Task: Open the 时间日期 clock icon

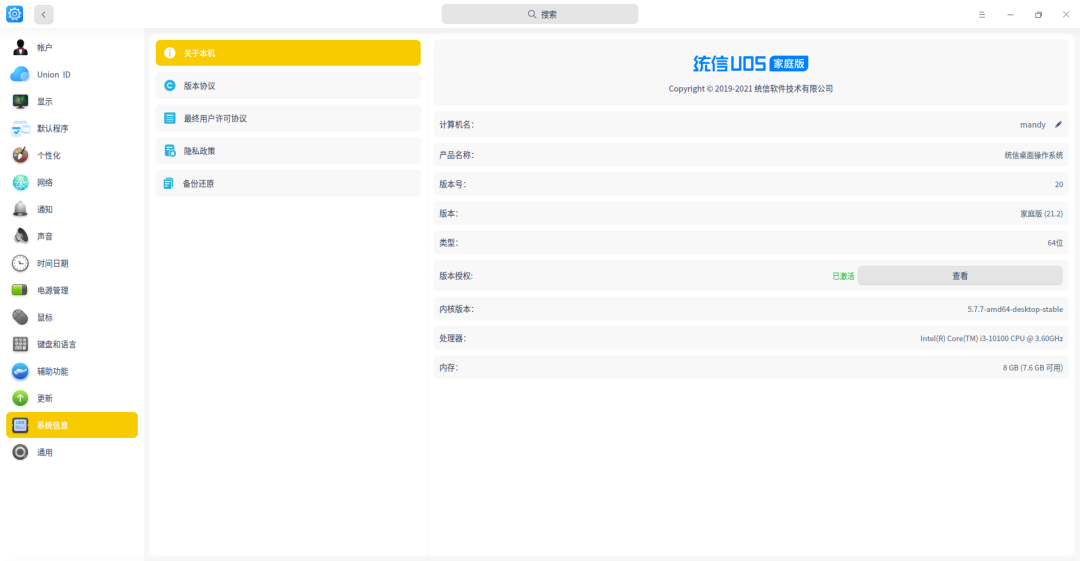Action: tap(20, 263)
